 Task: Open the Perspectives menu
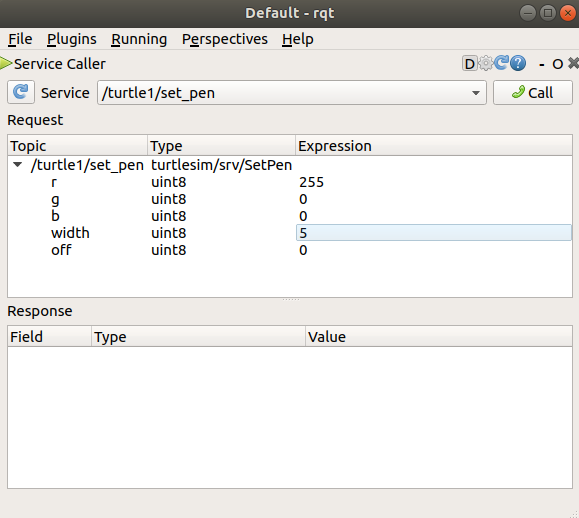coord(225,39)
